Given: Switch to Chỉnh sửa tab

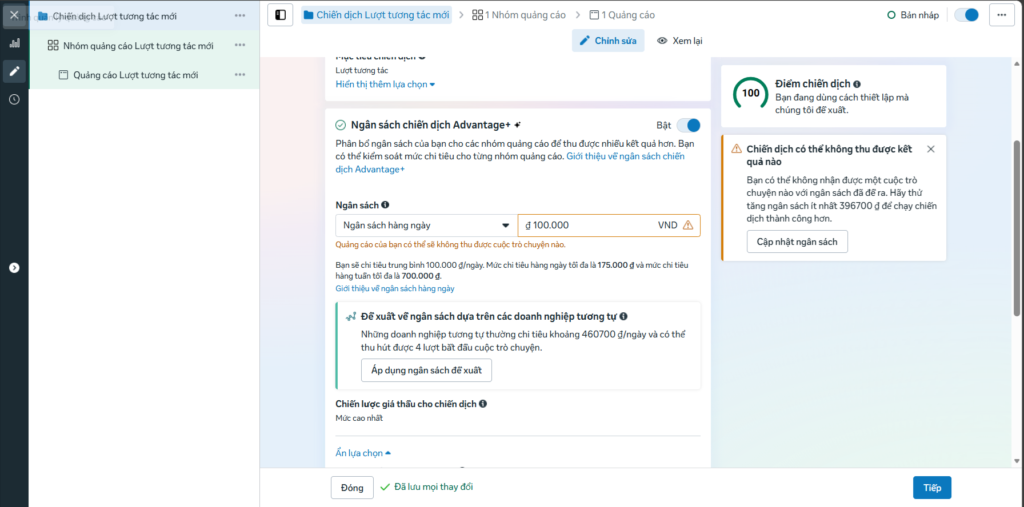Looking at the screenshot, I should click(x=609, y=41).
